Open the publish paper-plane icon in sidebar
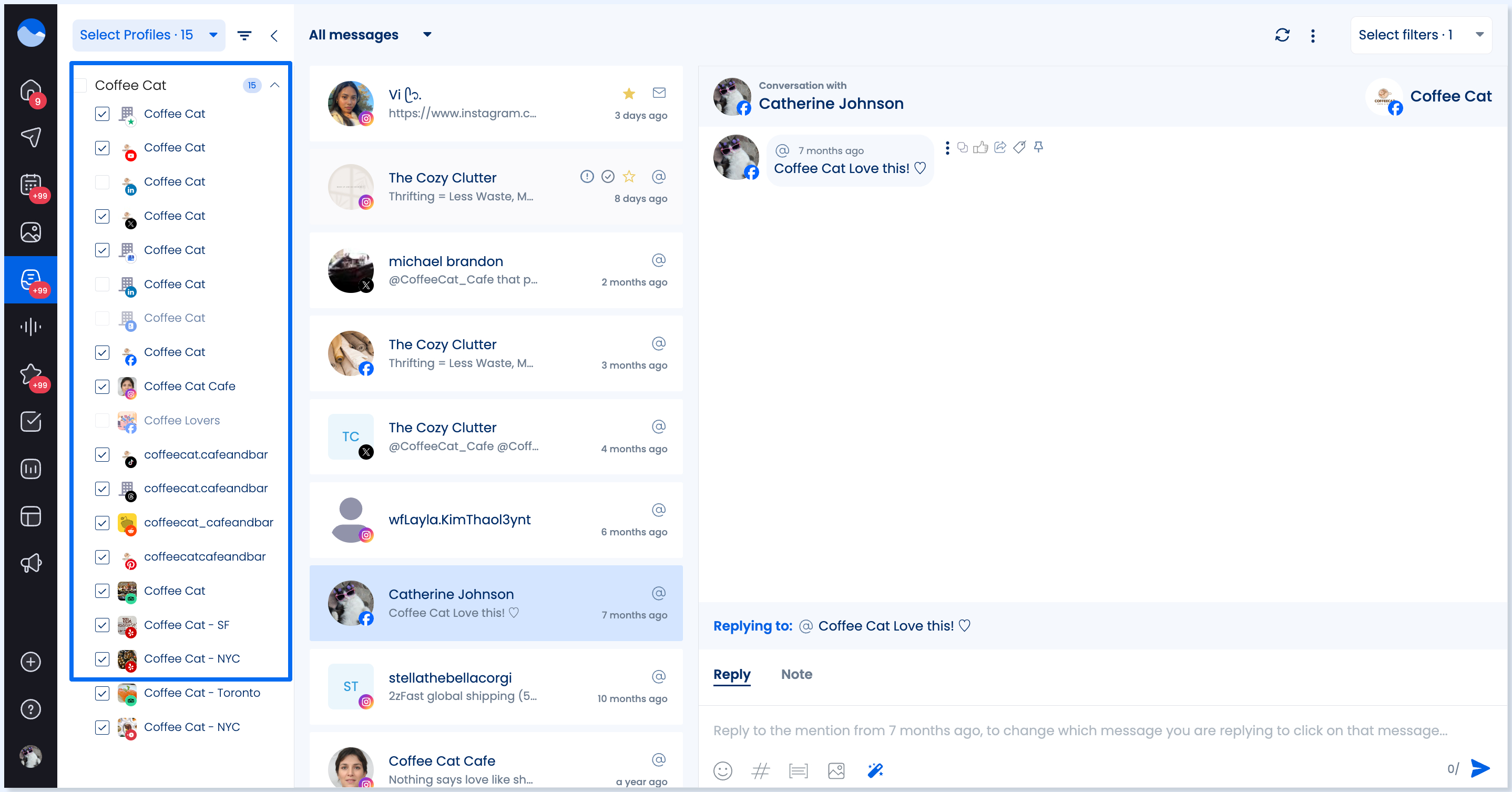The width and height of the screenshot is (1512, 792). (30, 137)
